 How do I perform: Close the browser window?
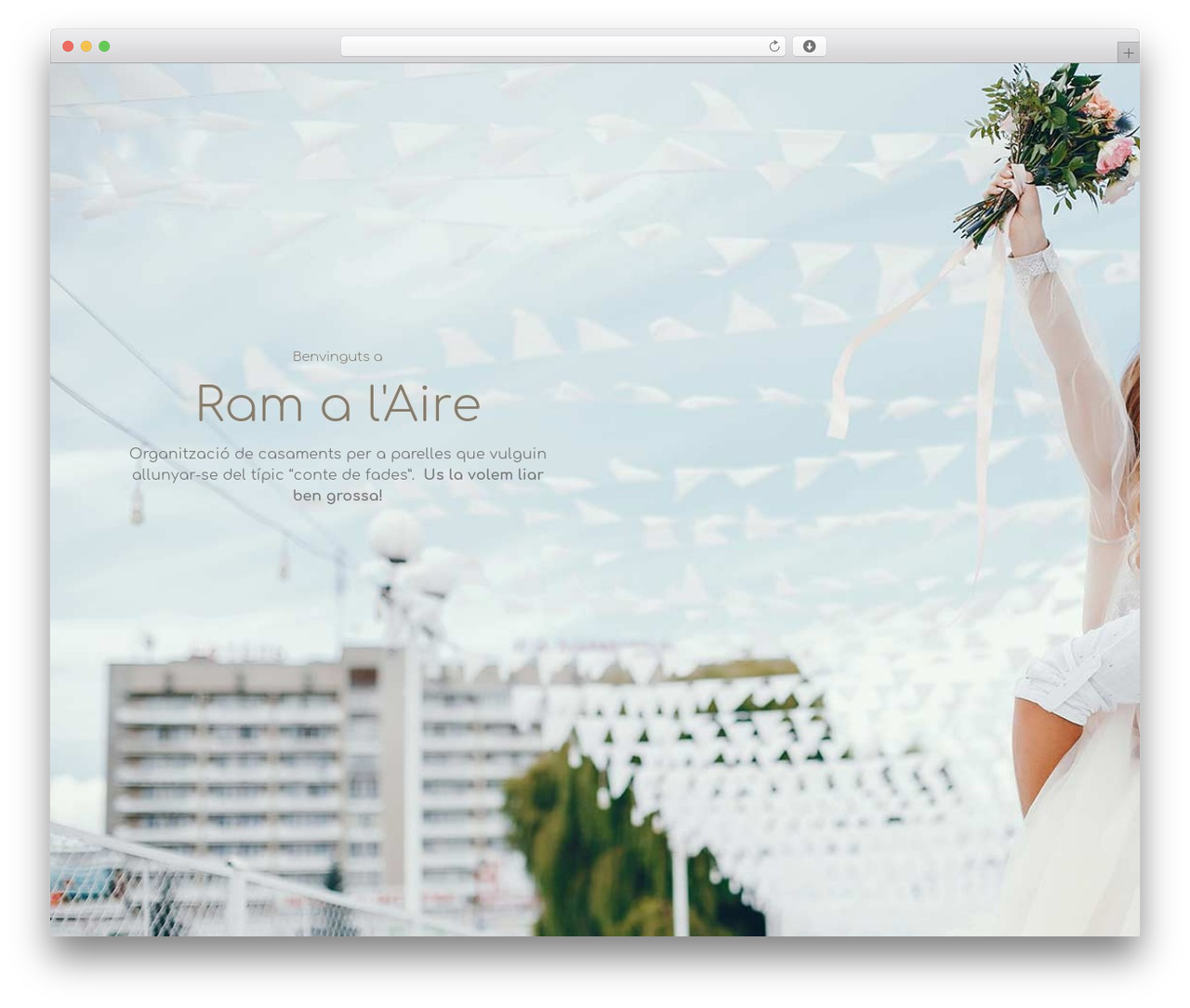tap(68, 46)
